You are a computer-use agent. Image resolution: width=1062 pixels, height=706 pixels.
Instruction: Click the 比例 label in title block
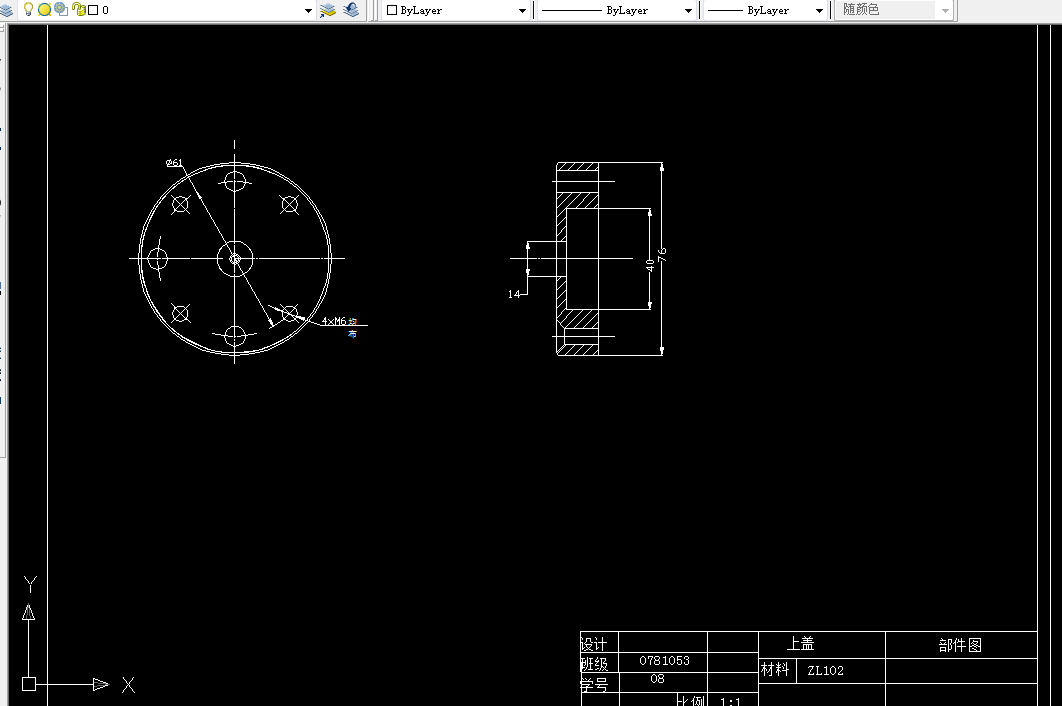(691, 700)
